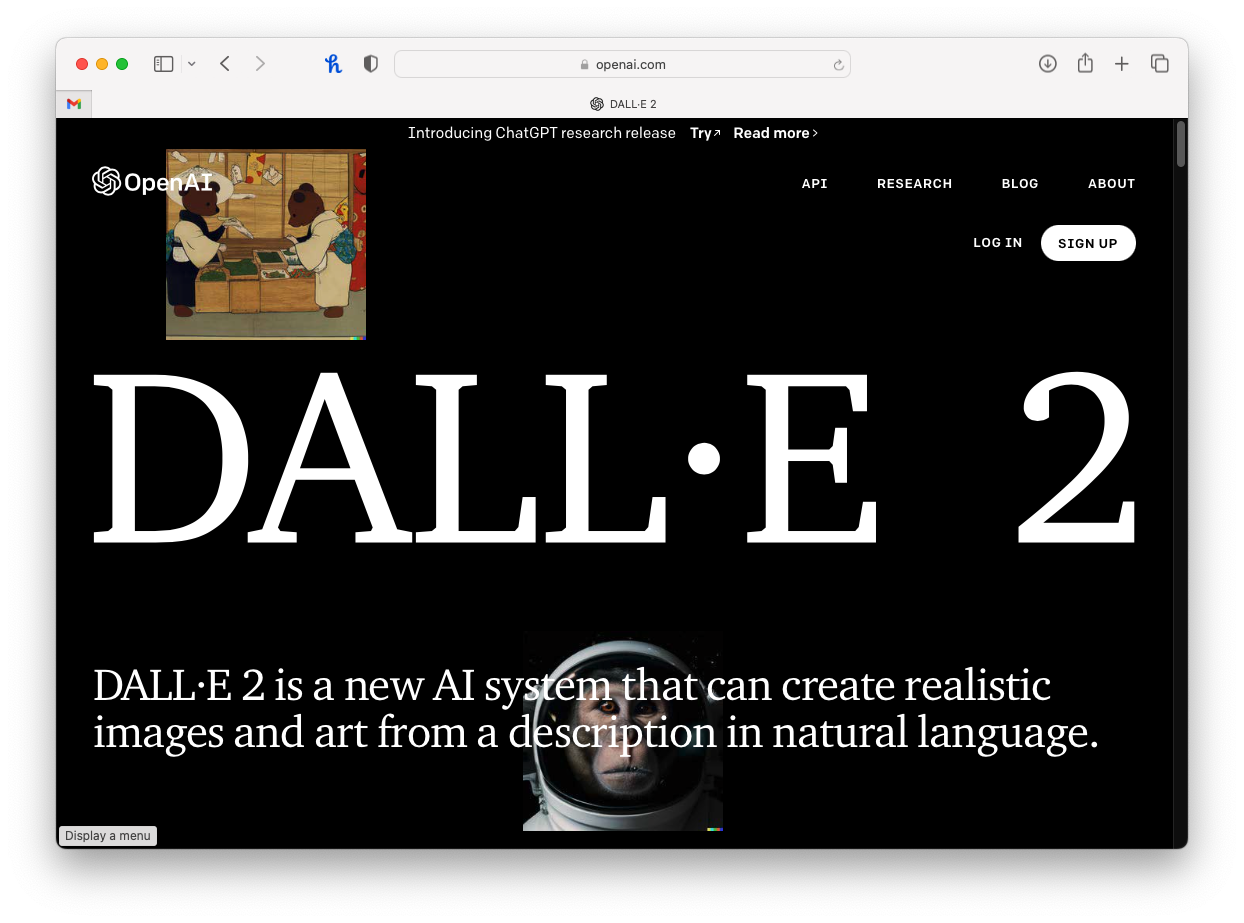Close the Safari window with the red button
1244x923 pixels.
point(82,64)
